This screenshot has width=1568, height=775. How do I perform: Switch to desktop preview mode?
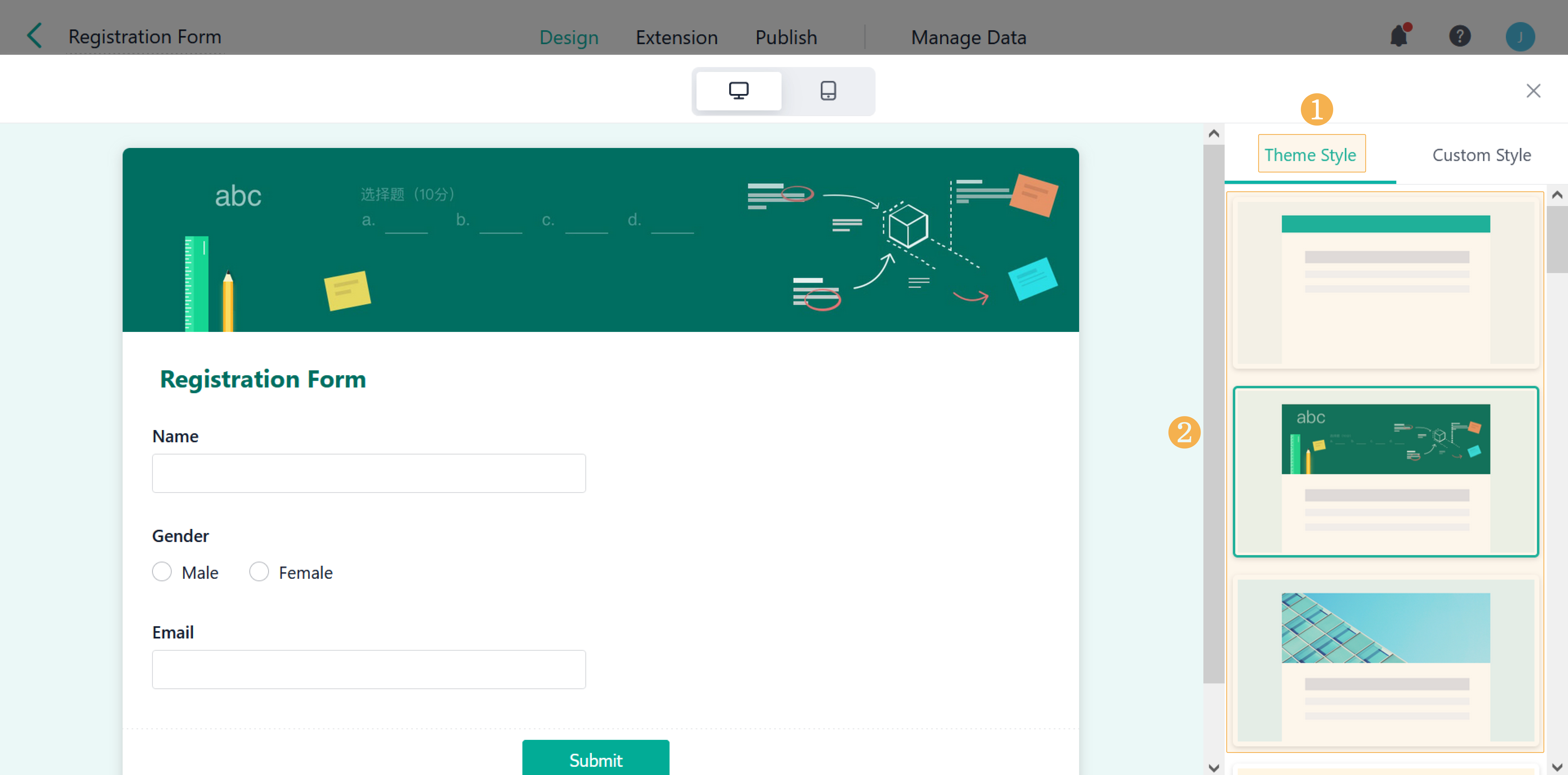click(738, 91)
